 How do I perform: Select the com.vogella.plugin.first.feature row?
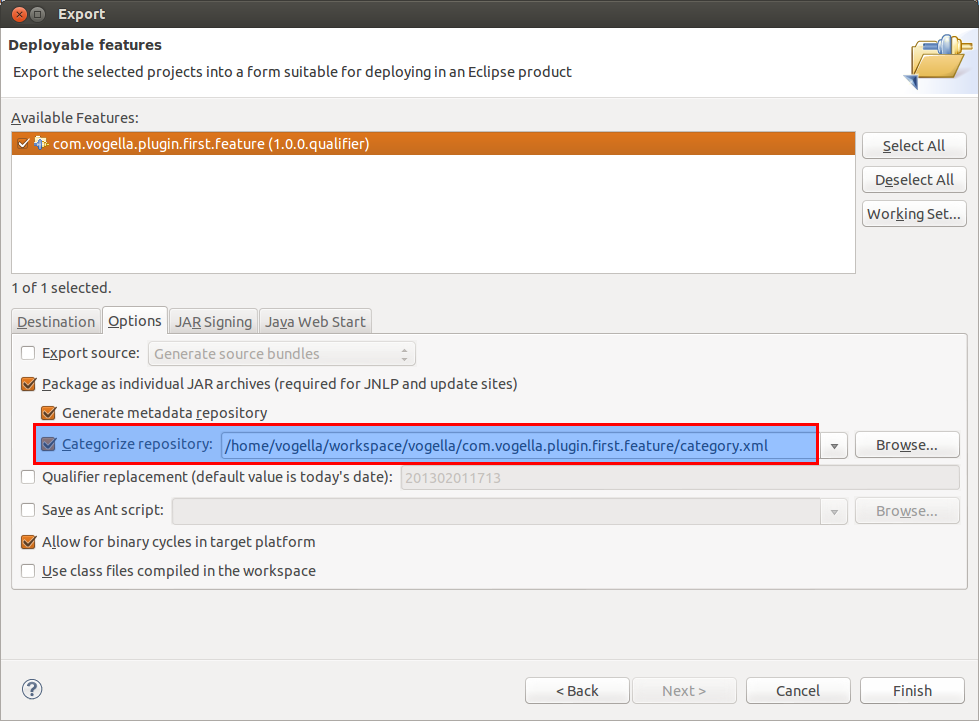pos(433,144)
